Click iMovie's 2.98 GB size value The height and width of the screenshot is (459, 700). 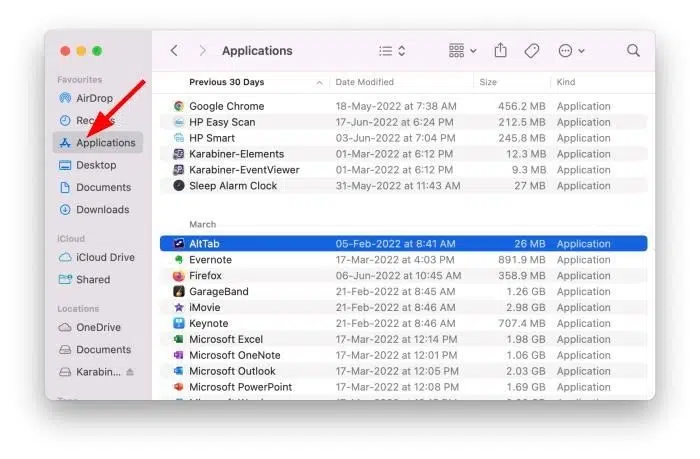coord(526,307)
